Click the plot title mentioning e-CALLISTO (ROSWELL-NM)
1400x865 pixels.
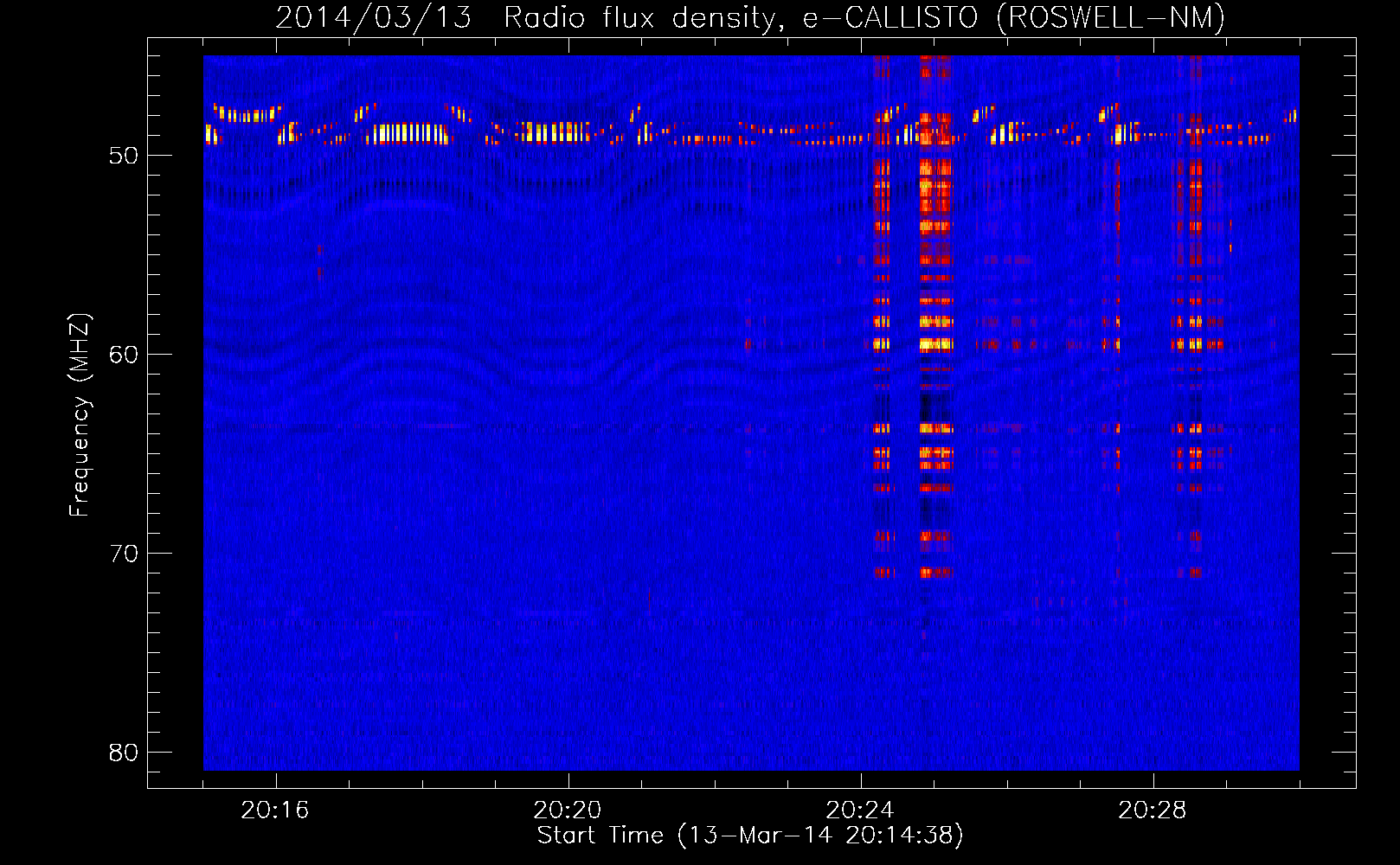pyautogui.click(x=750, y=17)
